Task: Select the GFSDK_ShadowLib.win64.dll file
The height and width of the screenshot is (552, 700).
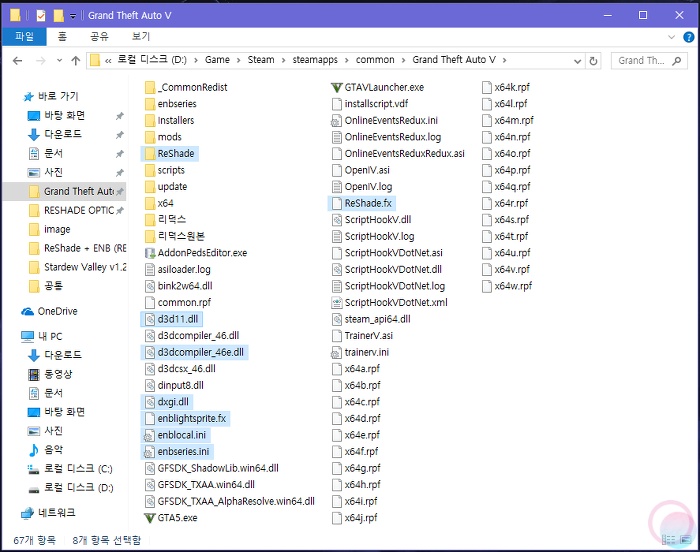Action: point(212,468)
